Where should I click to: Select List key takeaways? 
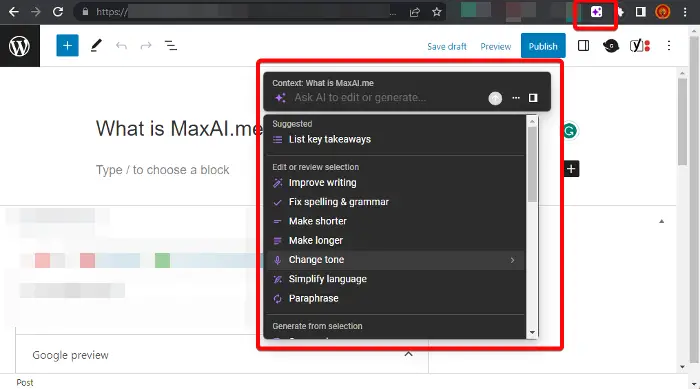[396, 139]
